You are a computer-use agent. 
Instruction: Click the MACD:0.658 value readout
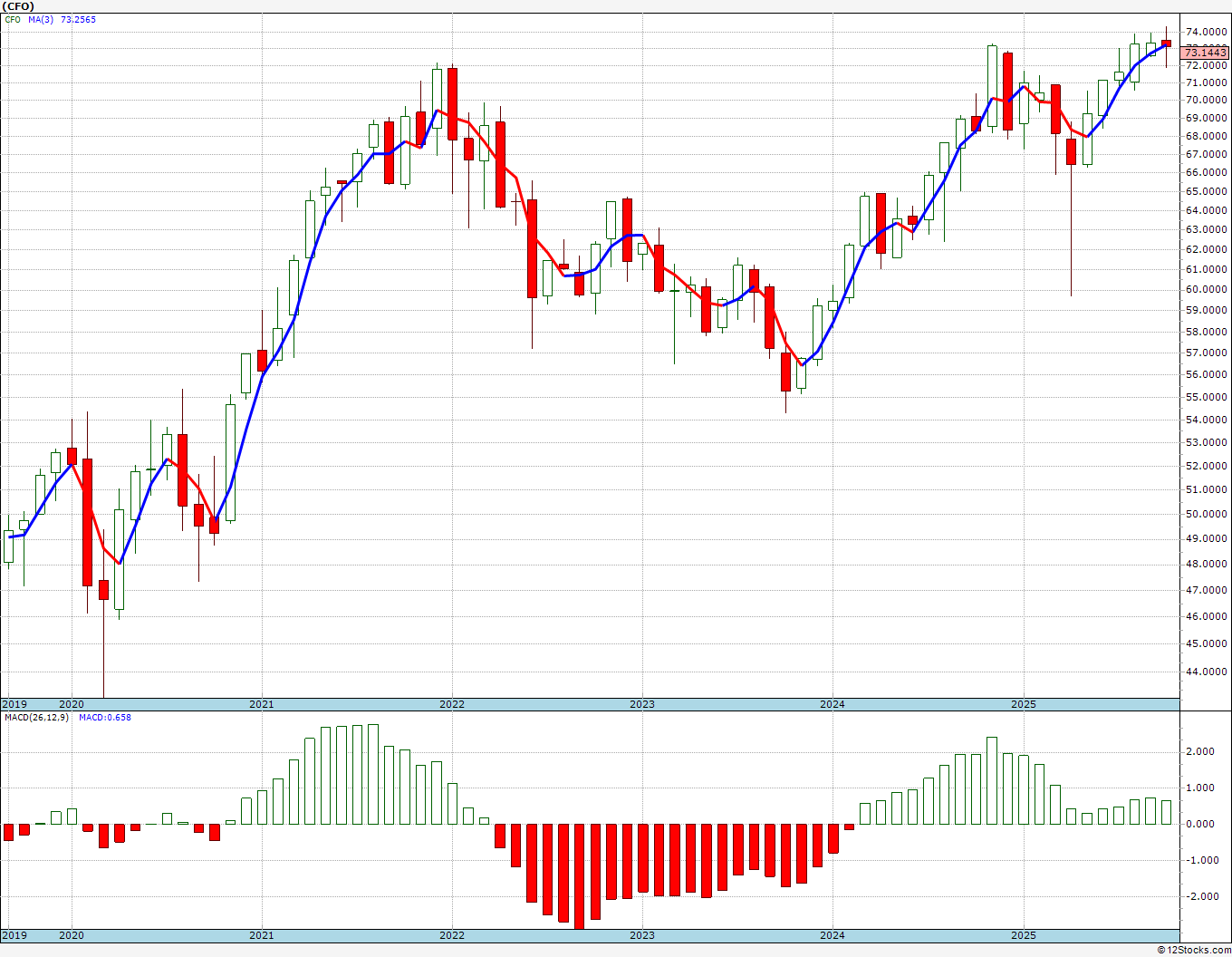[104, 718]
